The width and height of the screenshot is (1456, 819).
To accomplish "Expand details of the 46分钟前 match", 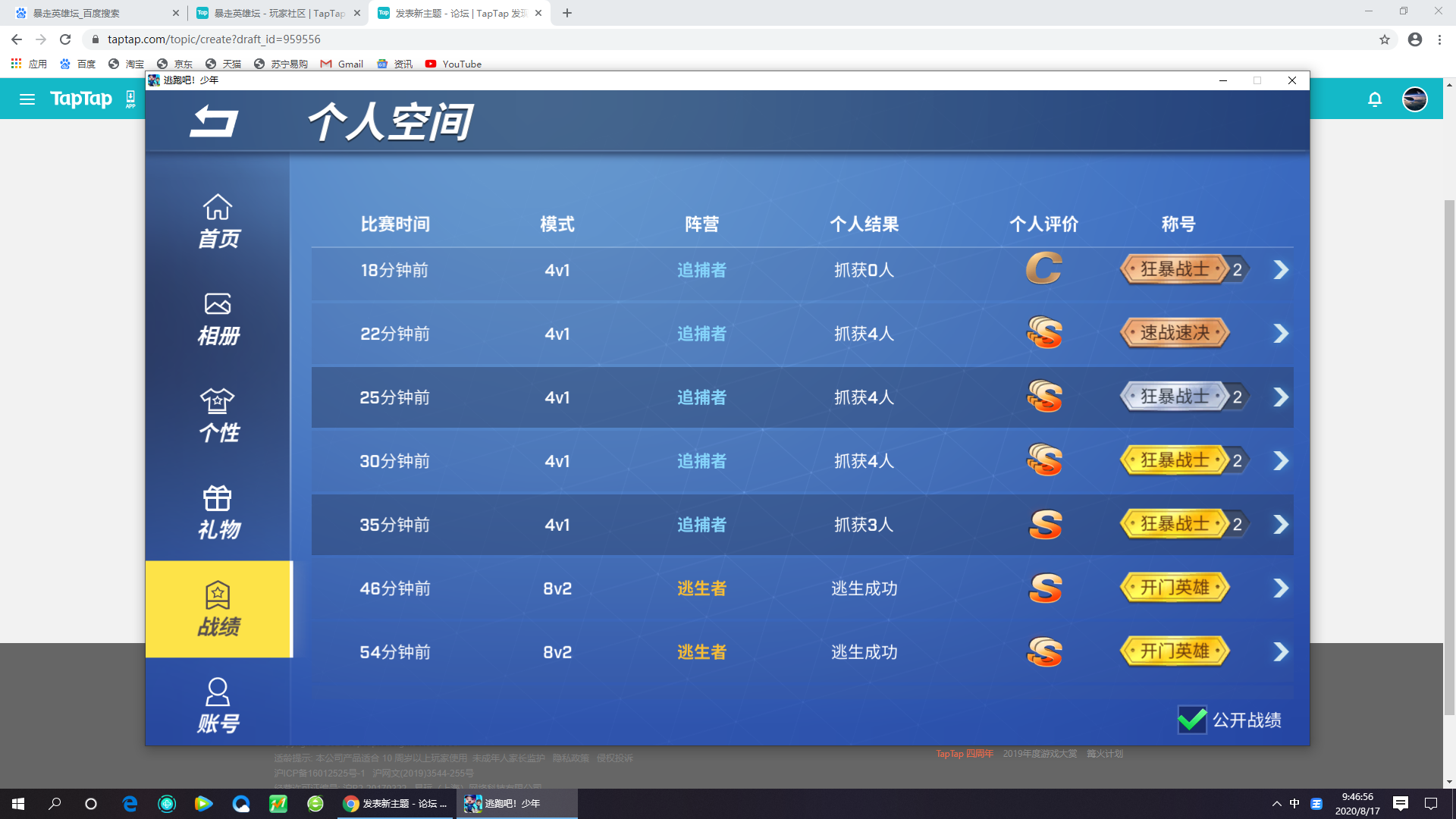I will coord(1281,588).
